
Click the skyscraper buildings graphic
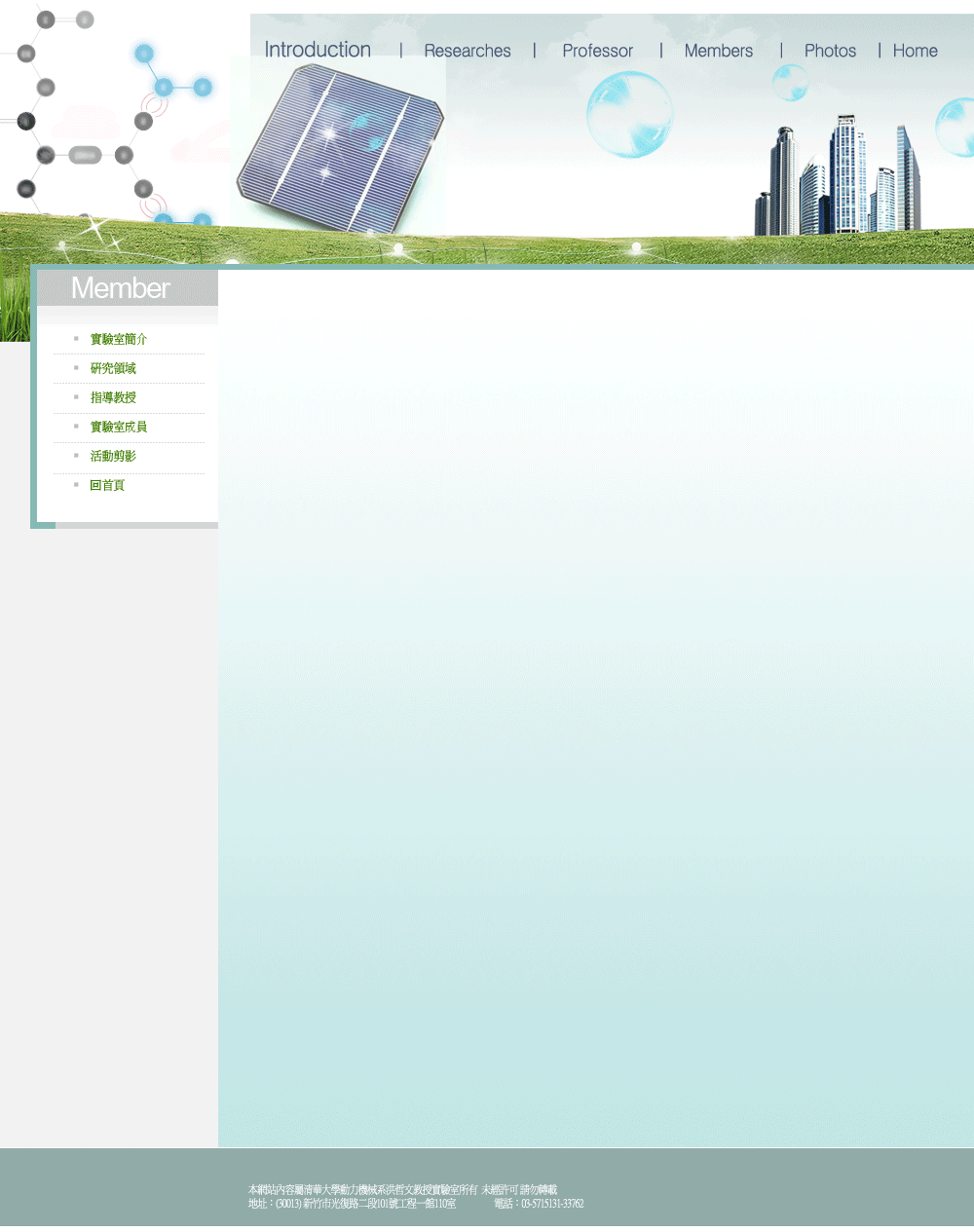point(840,179)
